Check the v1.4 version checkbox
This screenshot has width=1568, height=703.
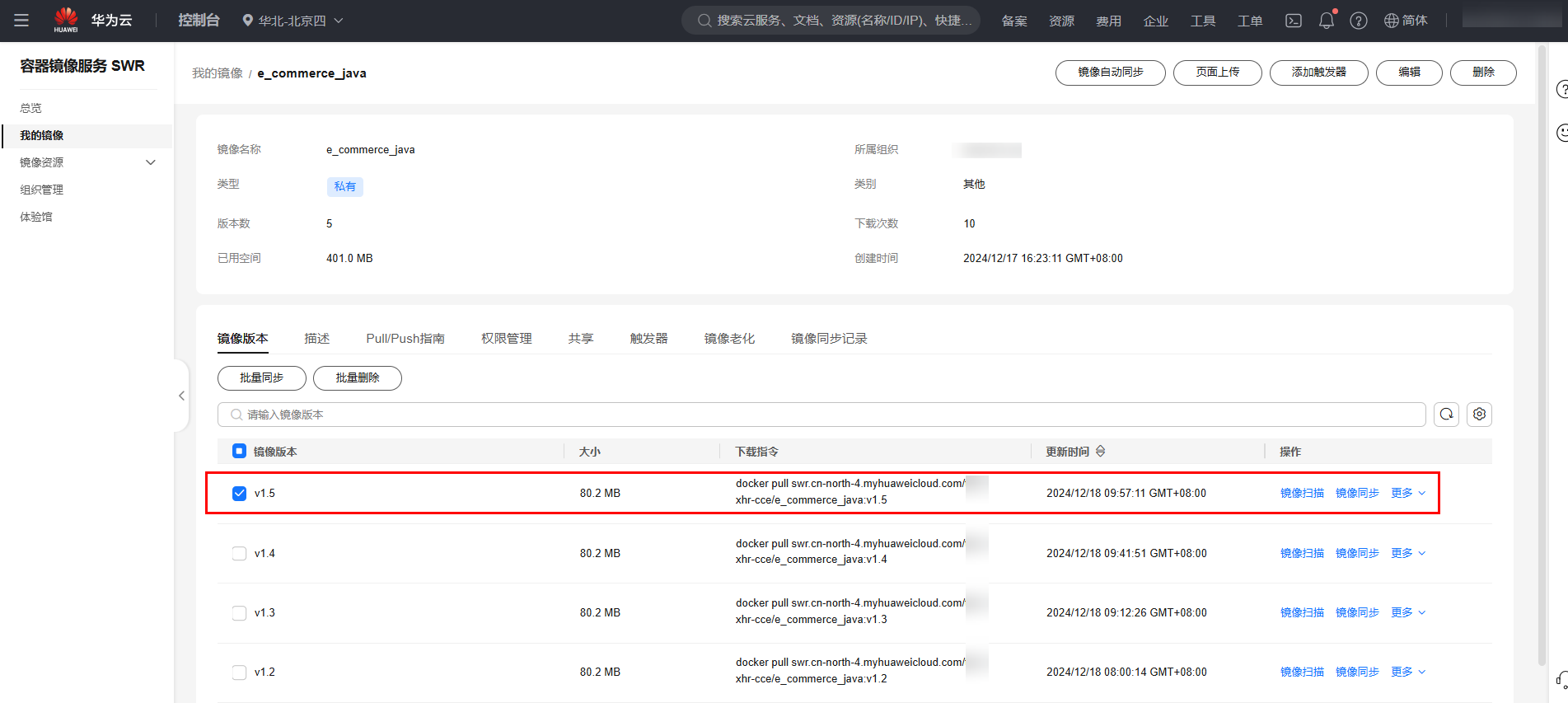[240, 554]
